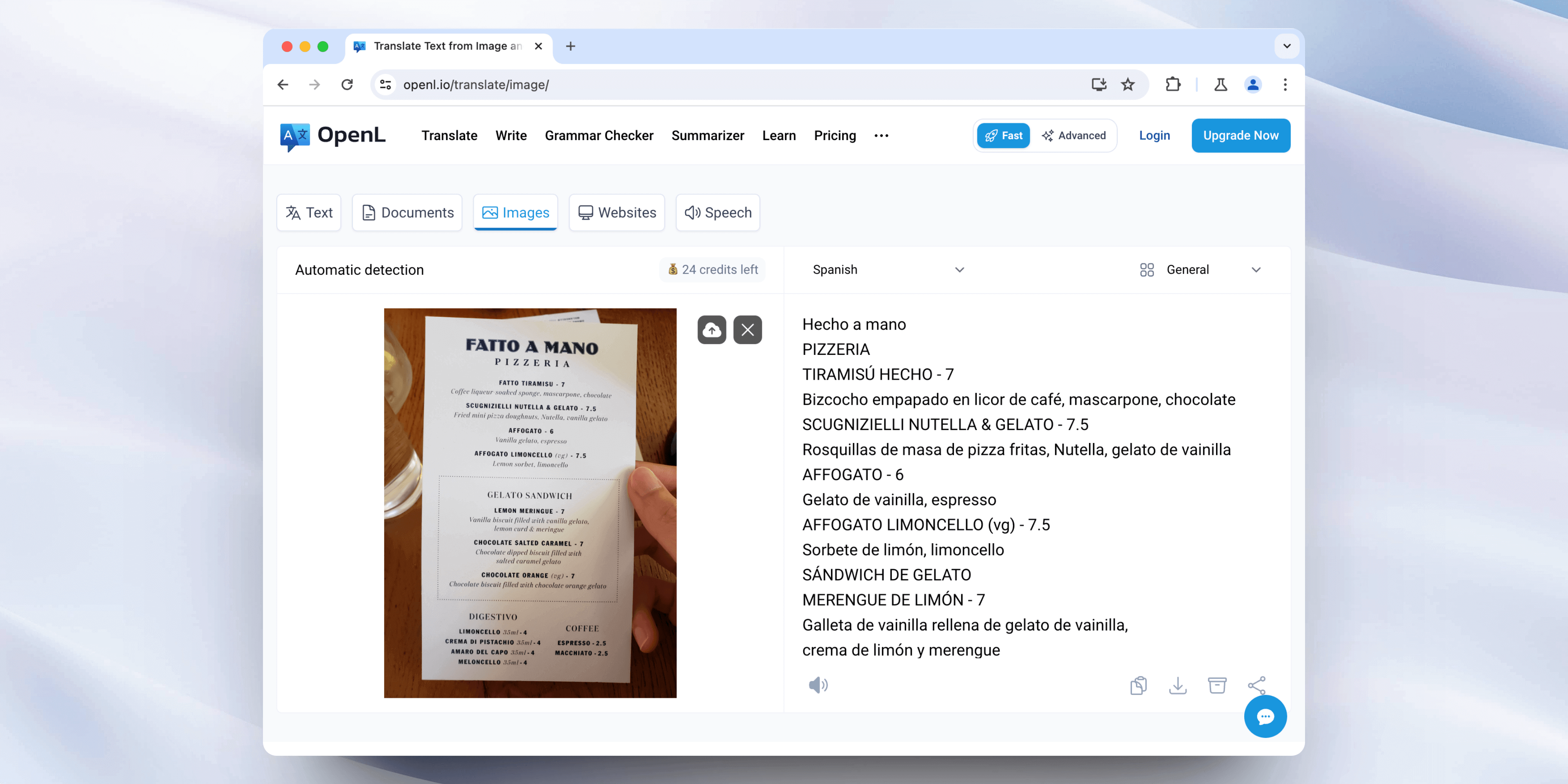Click the Upgrade Now button
The width and height of the screenshot is (1568, 784).
pyautogui.click(x=1241, y=135)
